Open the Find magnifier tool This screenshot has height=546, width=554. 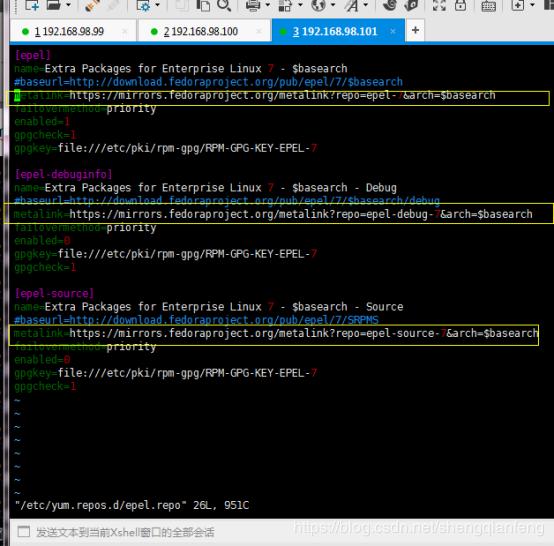click(224, 5)
